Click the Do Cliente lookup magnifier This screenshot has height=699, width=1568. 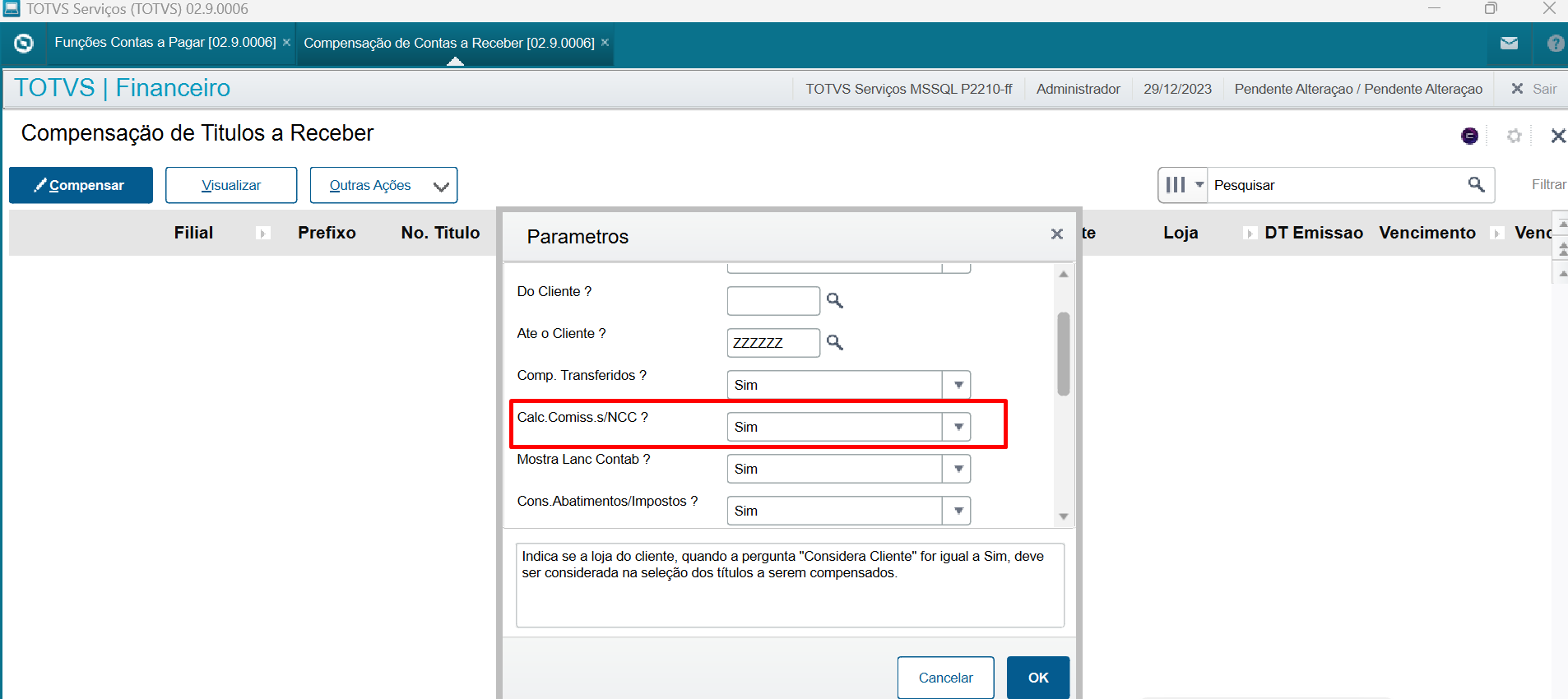click(x=834, y=301)
